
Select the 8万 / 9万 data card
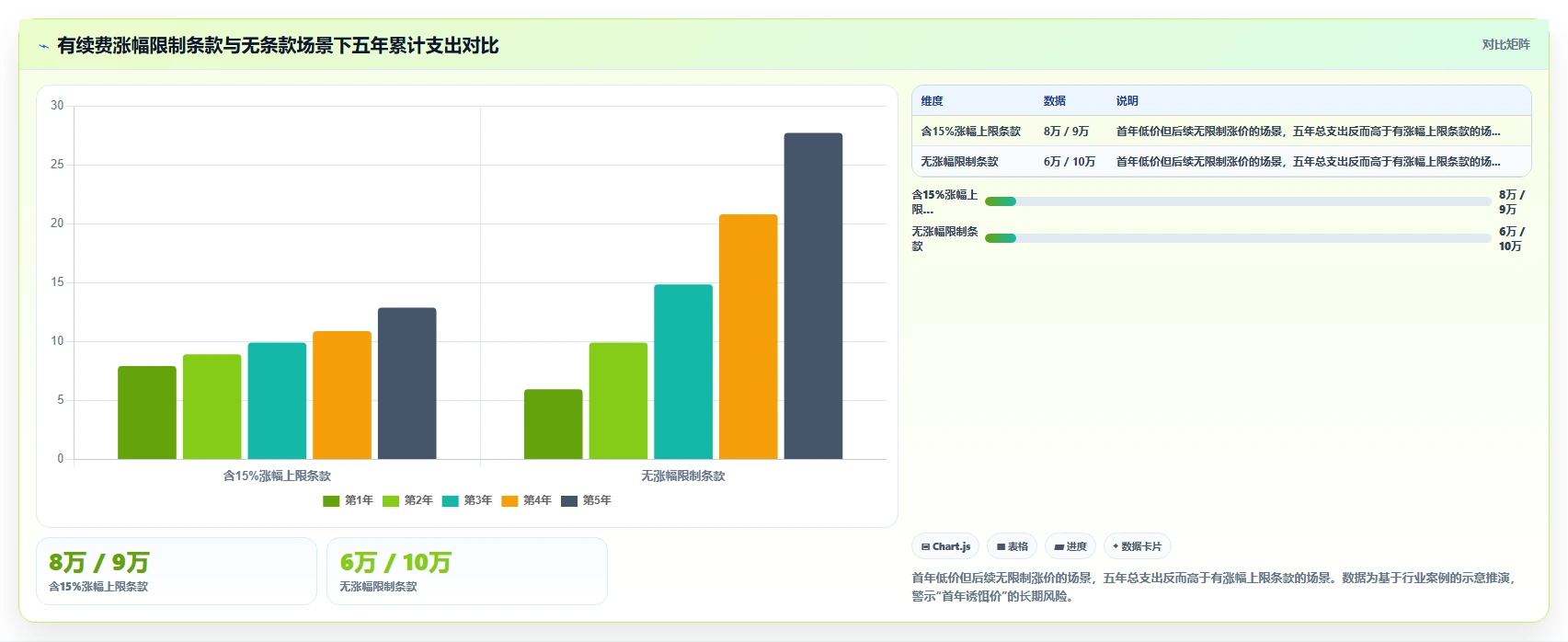177,571
